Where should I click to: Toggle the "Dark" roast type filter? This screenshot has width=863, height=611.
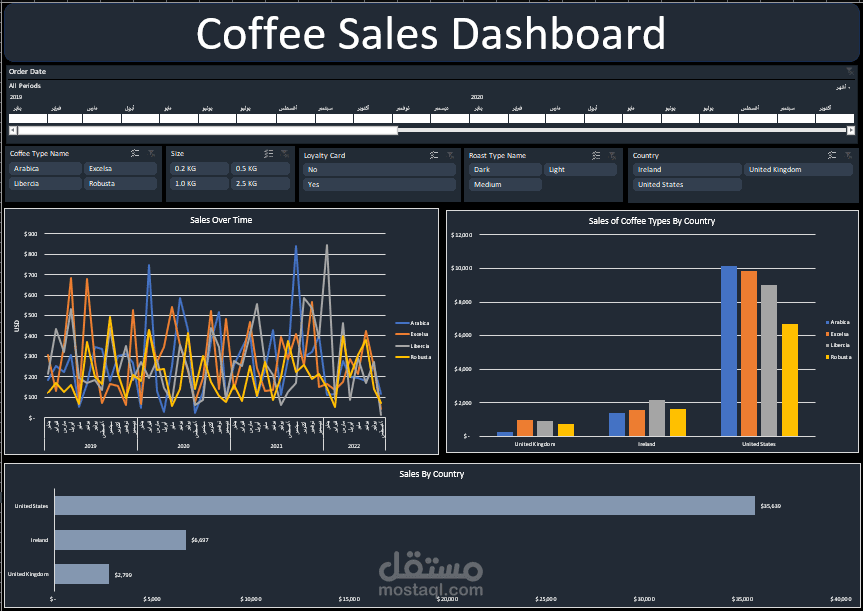coord(505,169)
